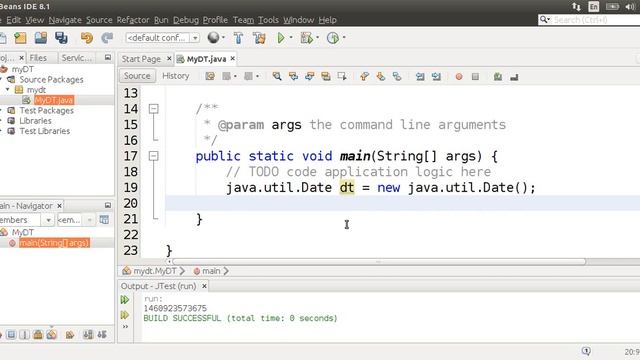Shift line left icon in editor toolbar
The height and width of the screenshot is (360, 640).
[420, 76]
